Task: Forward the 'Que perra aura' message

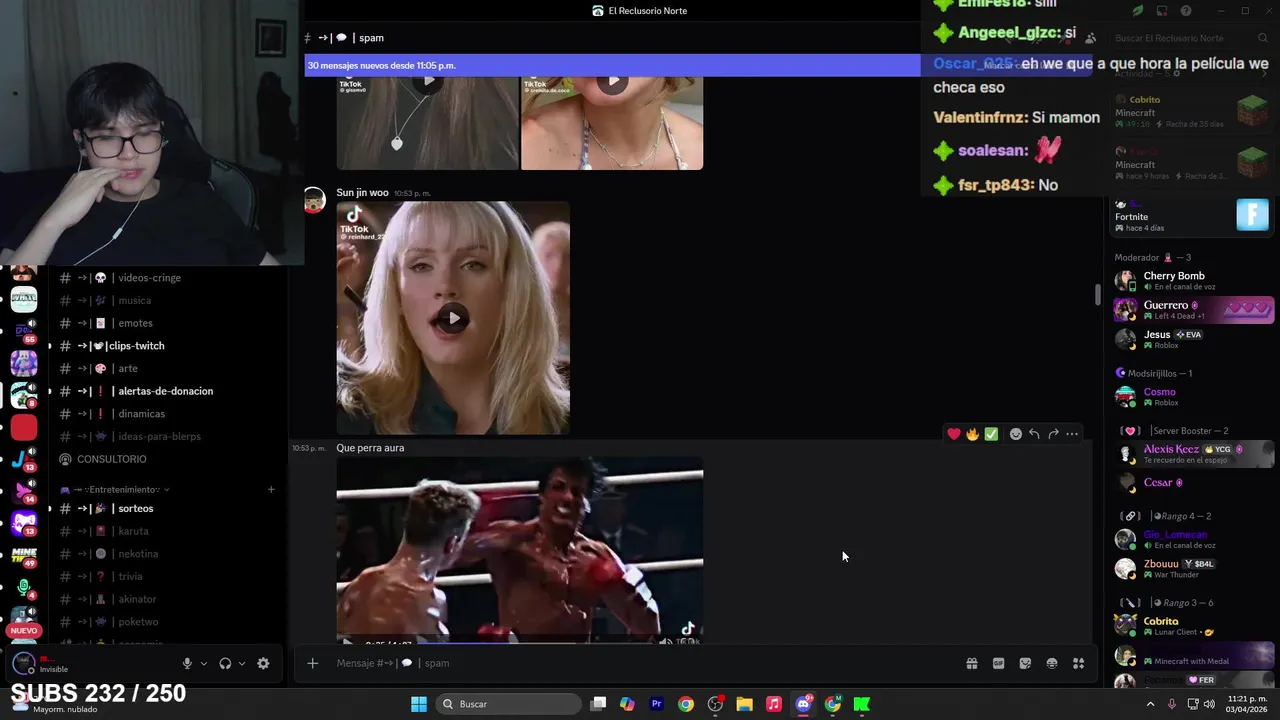Action: coord(1053,434)
